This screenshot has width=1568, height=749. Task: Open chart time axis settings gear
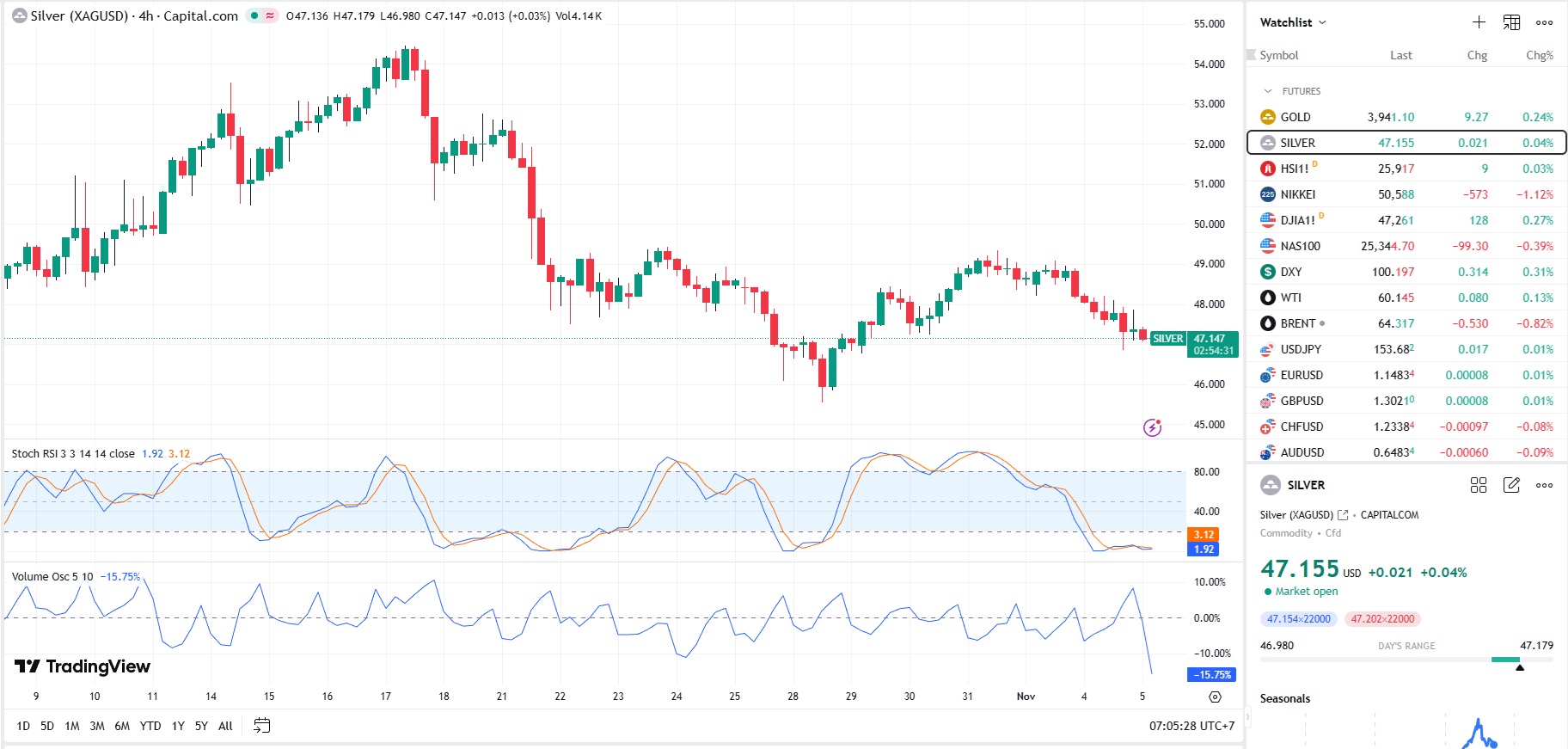coord(1215,697)
